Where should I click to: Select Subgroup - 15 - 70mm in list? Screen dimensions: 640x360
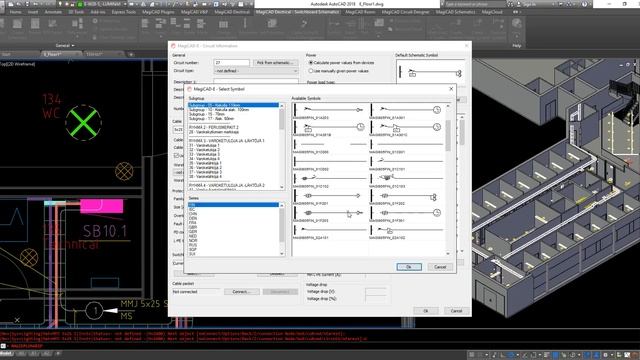(207, 114)
